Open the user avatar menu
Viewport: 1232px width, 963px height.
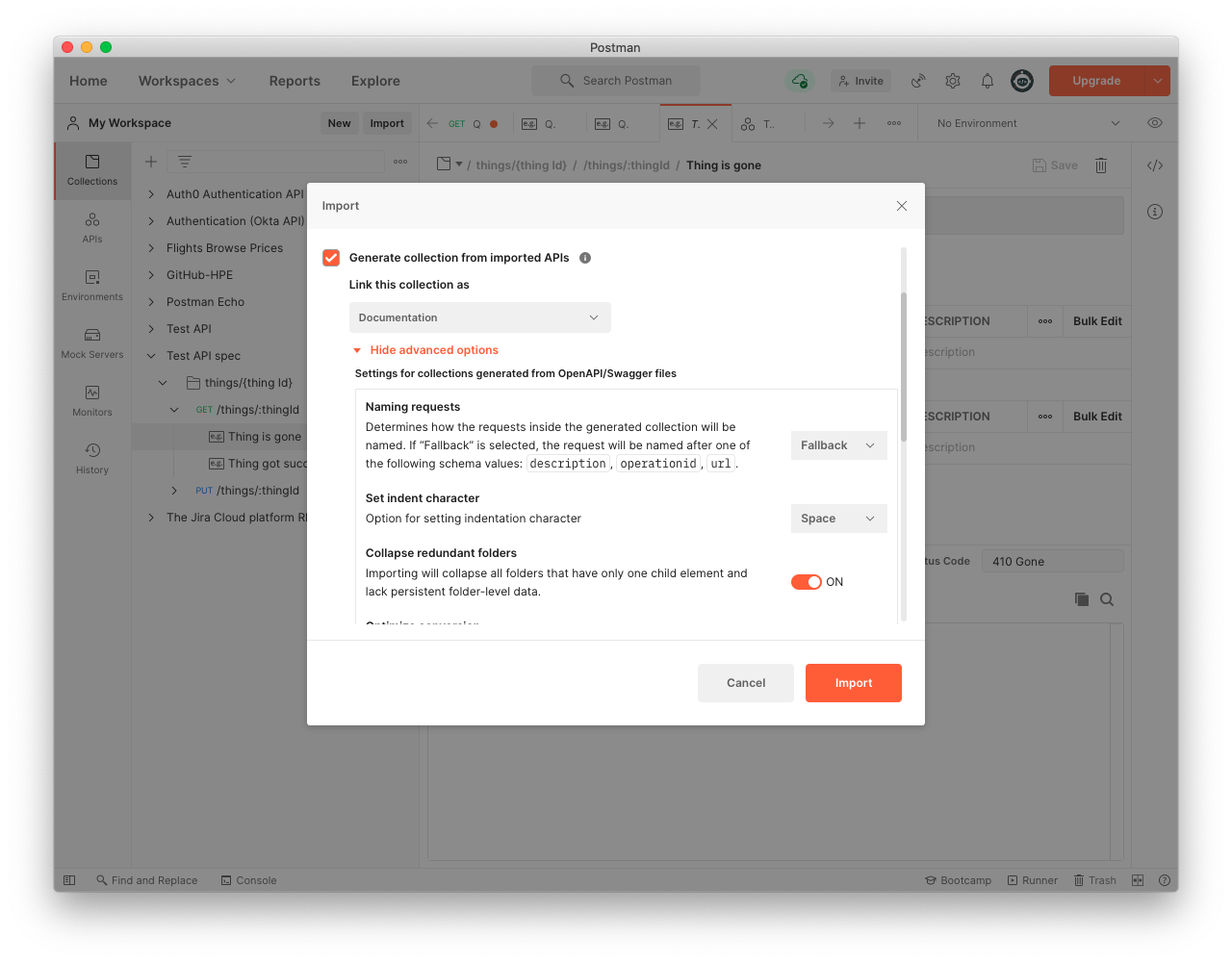point(1022,81)
